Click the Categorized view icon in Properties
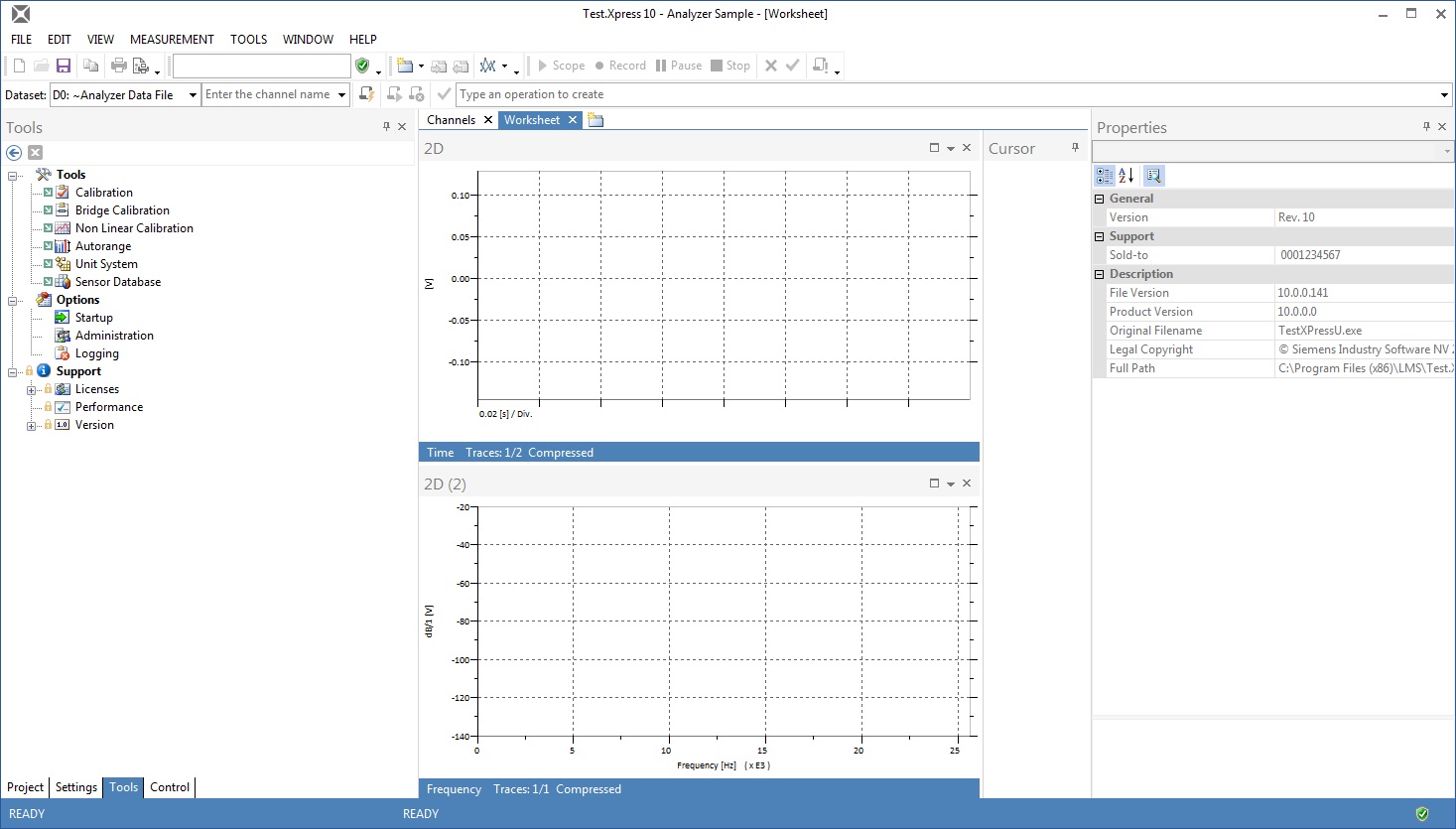Image resolution: width=1456 pixels, height=829 pixels. coord(1105,176)
